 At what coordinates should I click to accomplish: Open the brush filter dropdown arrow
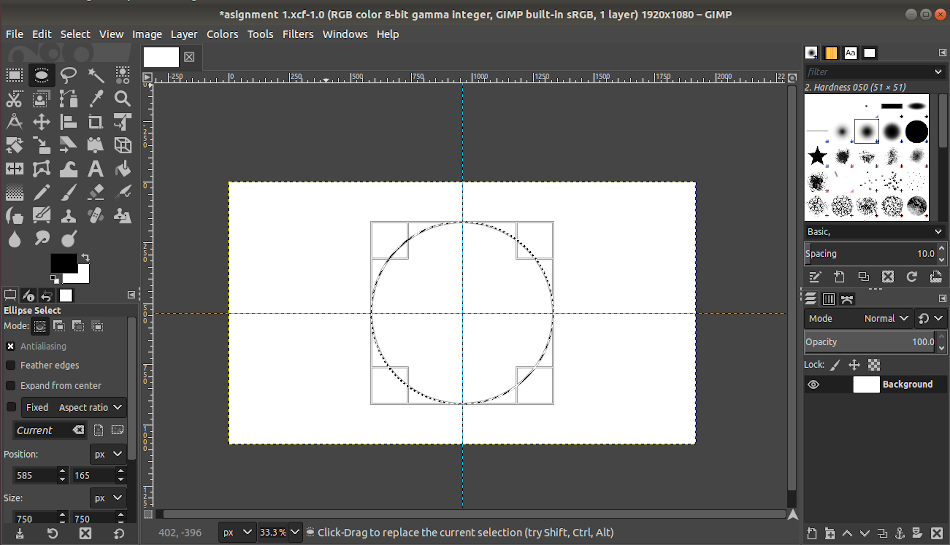(938, 71)
